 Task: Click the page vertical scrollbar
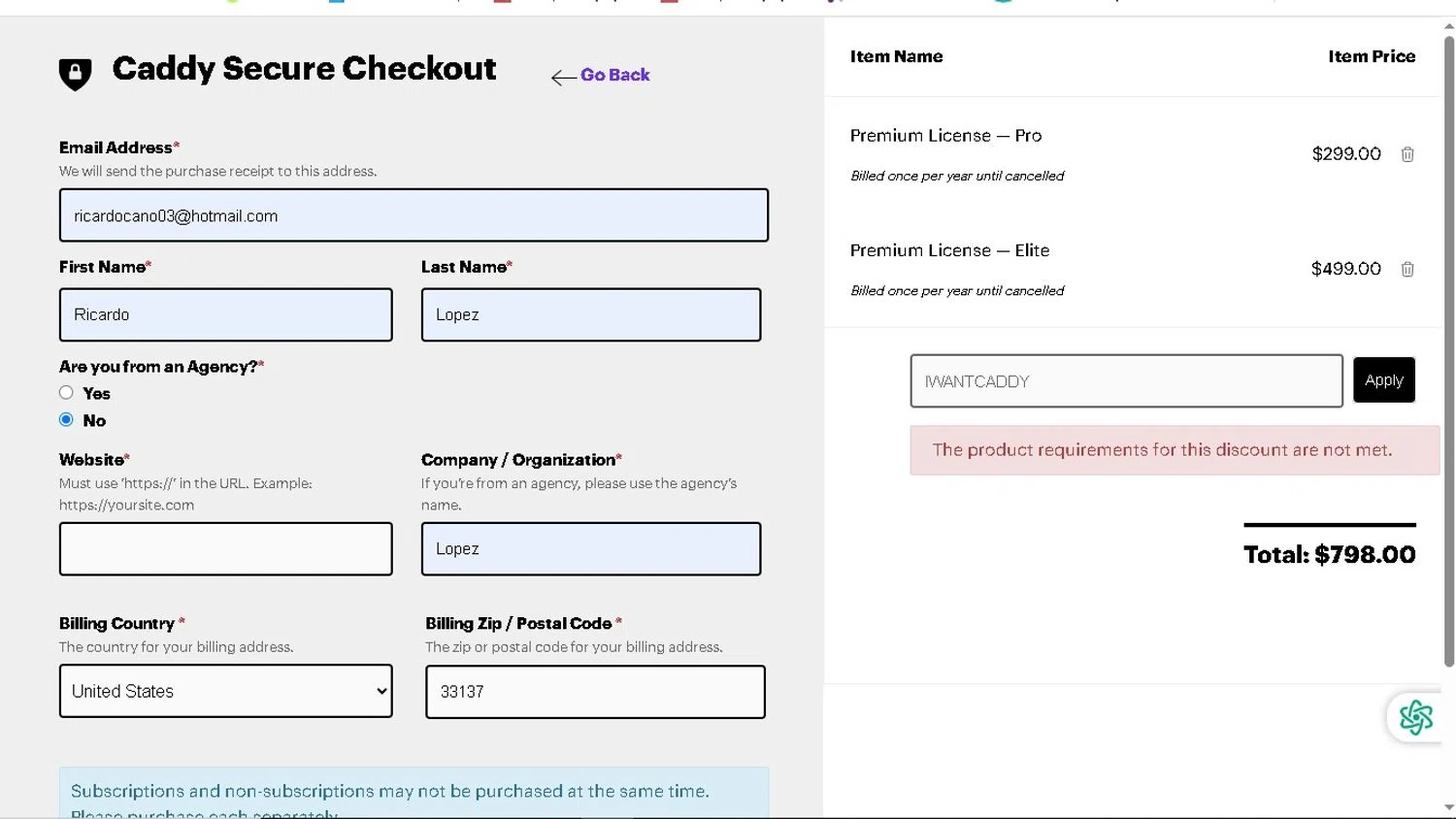click(x=1448, y=351)
